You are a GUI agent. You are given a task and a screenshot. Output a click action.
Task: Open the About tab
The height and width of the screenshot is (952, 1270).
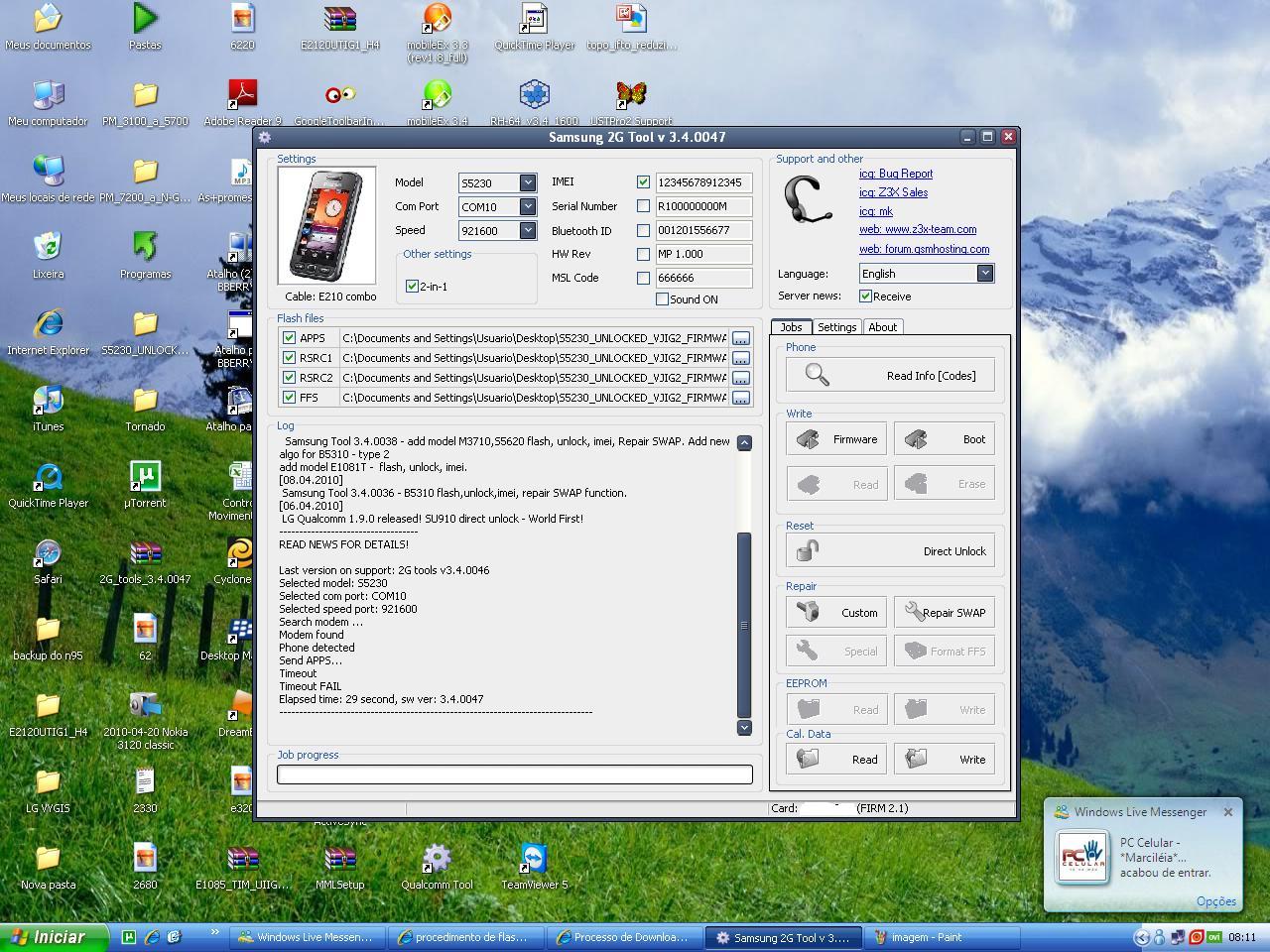882,327
